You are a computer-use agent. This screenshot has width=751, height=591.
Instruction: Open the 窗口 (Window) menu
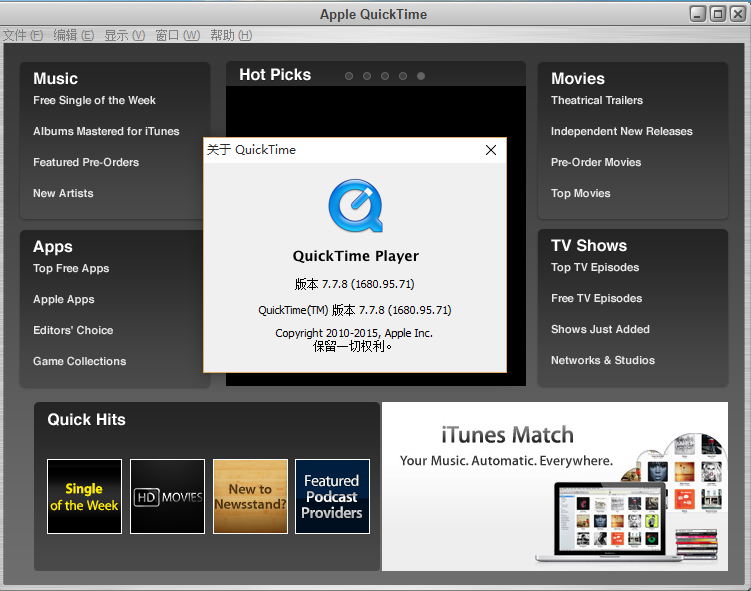tap(177, 35)
